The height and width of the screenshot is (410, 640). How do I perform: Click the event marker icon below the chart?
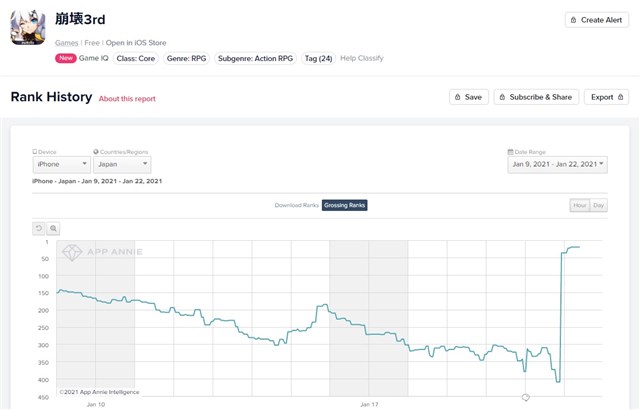[x=526, y=397]
